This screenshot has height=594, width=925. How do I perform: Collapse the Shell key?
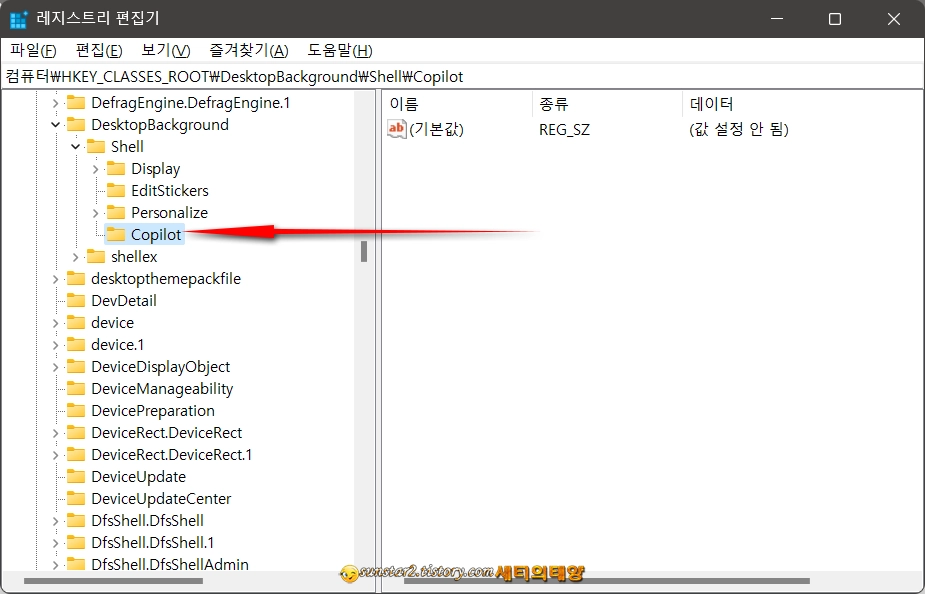76,147
